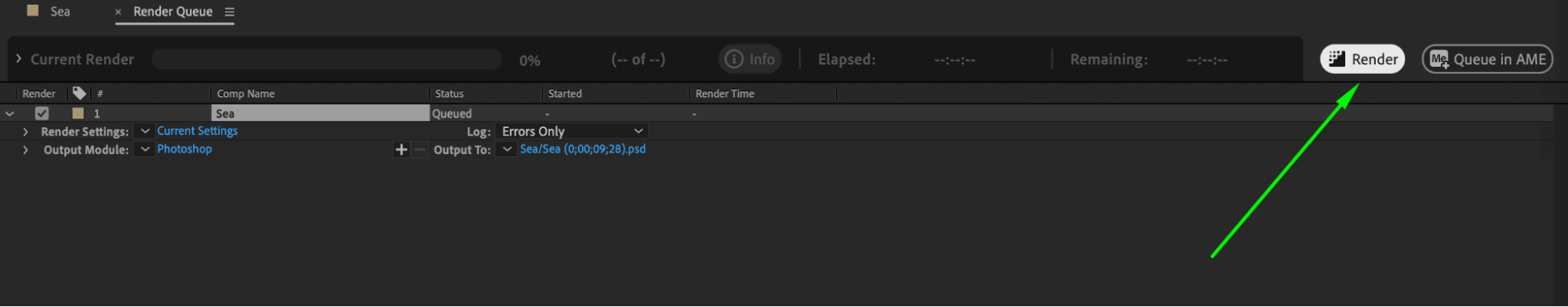Image resolution: width=1568 pixels, height=307 pixels.
Task: Close the Render Queue tab
Action: [118, 12]
